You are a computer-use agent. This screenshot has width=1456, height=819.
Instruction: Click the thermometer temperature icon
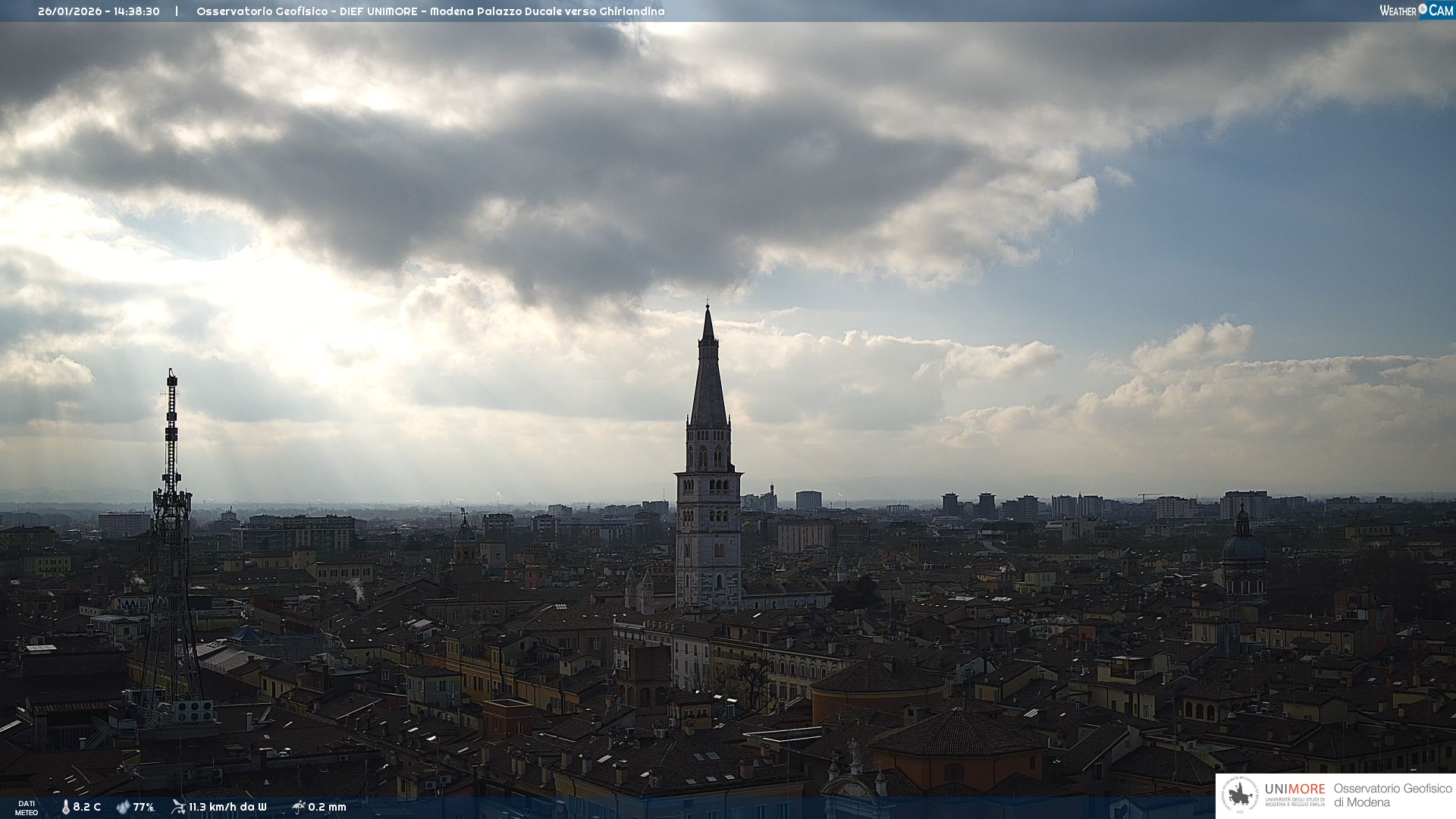point(66,807)
